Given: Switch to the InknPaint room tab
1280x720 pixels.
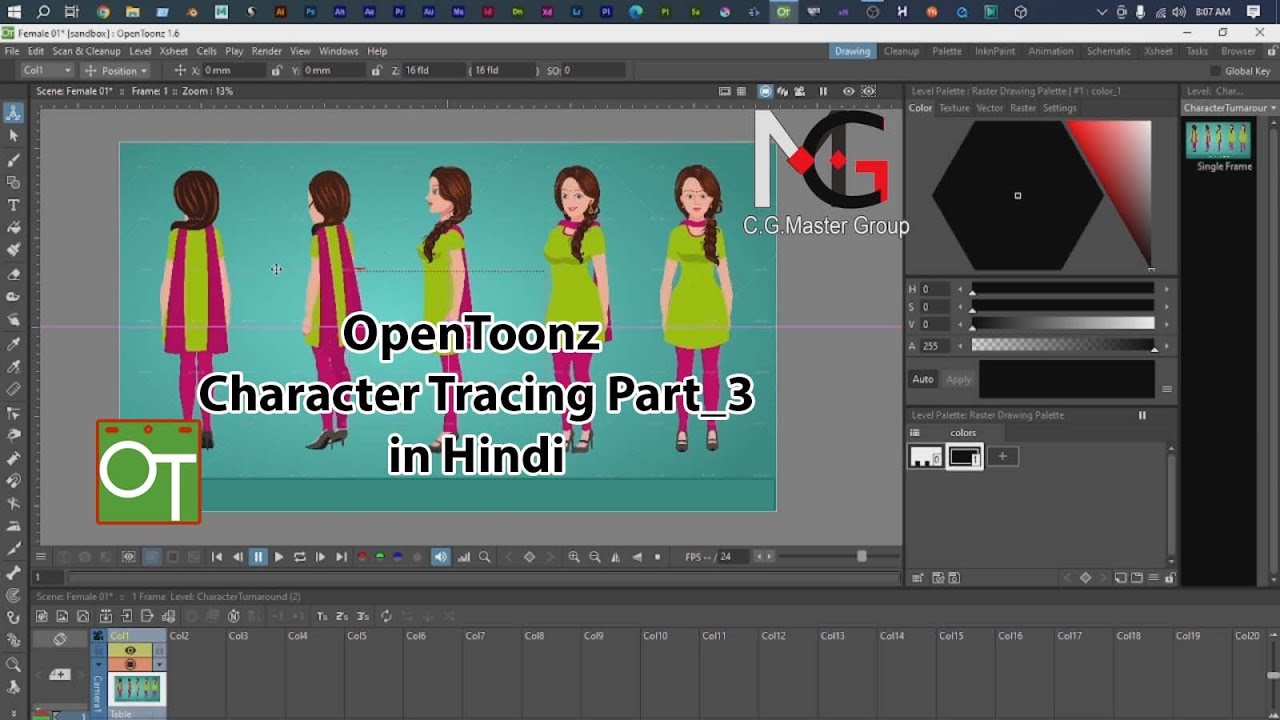Looking at the screenshot, I should (x=994, y=51).
